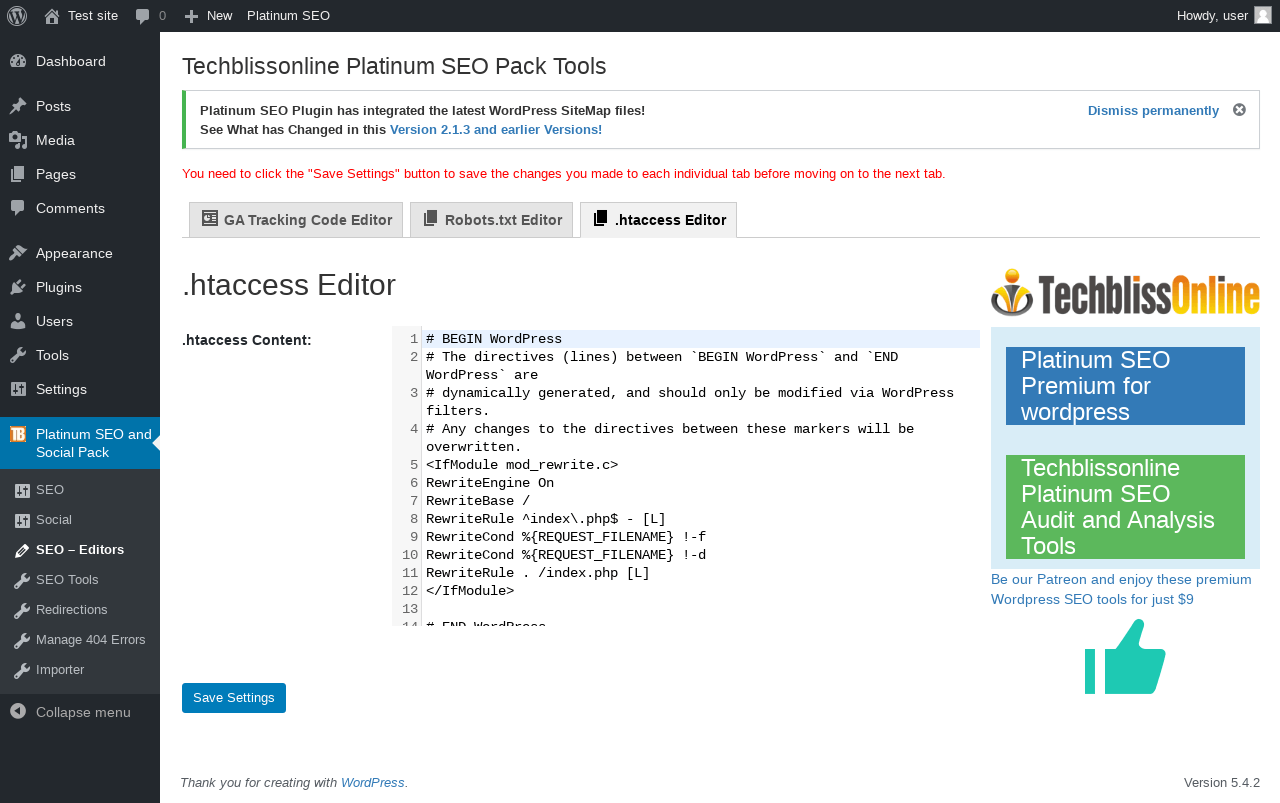Switch to GA Tracking Code Editor tab
Image resolution: width=1280 pixels, height=803 pixels.
point(296,220)
